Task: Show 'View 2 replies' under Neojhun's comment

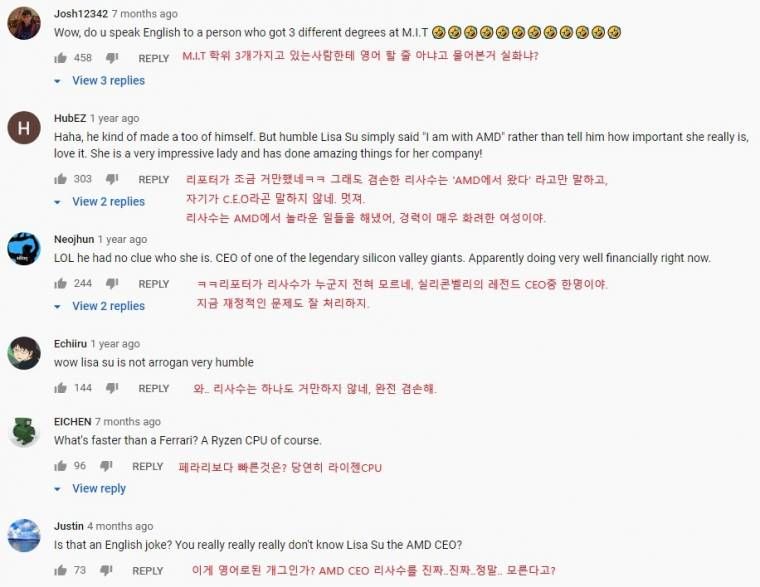Action: click(x=107, y=306)
